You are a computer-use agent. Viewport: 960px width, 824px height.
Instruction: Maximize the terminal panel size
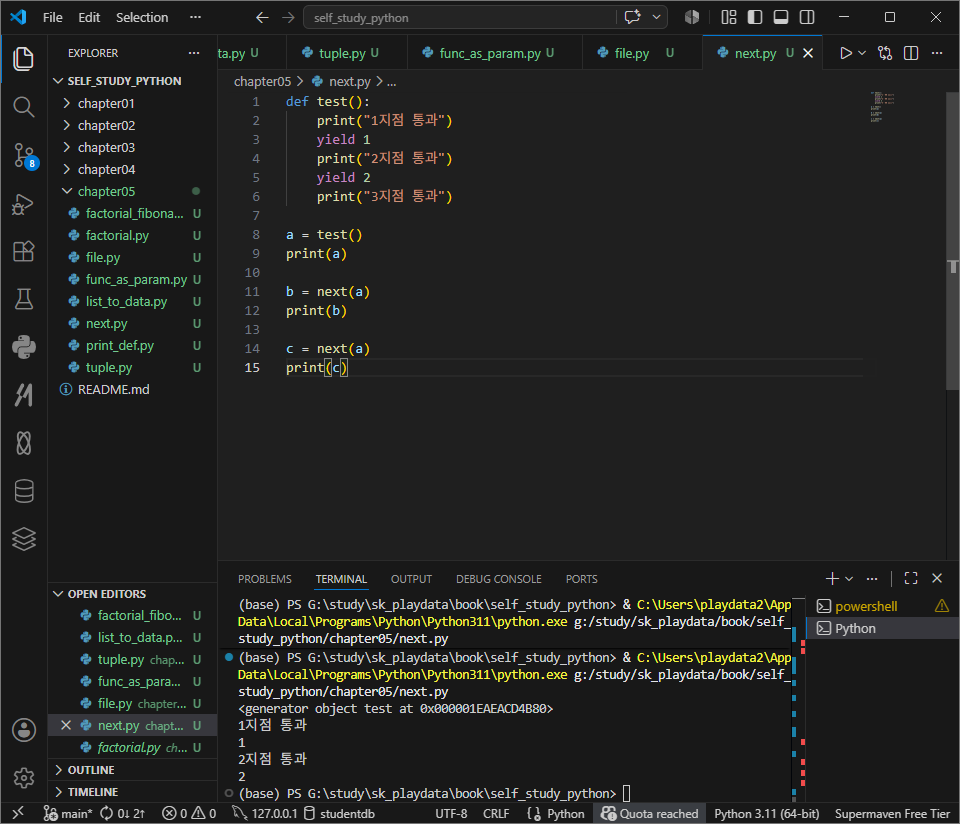(911, 578)
